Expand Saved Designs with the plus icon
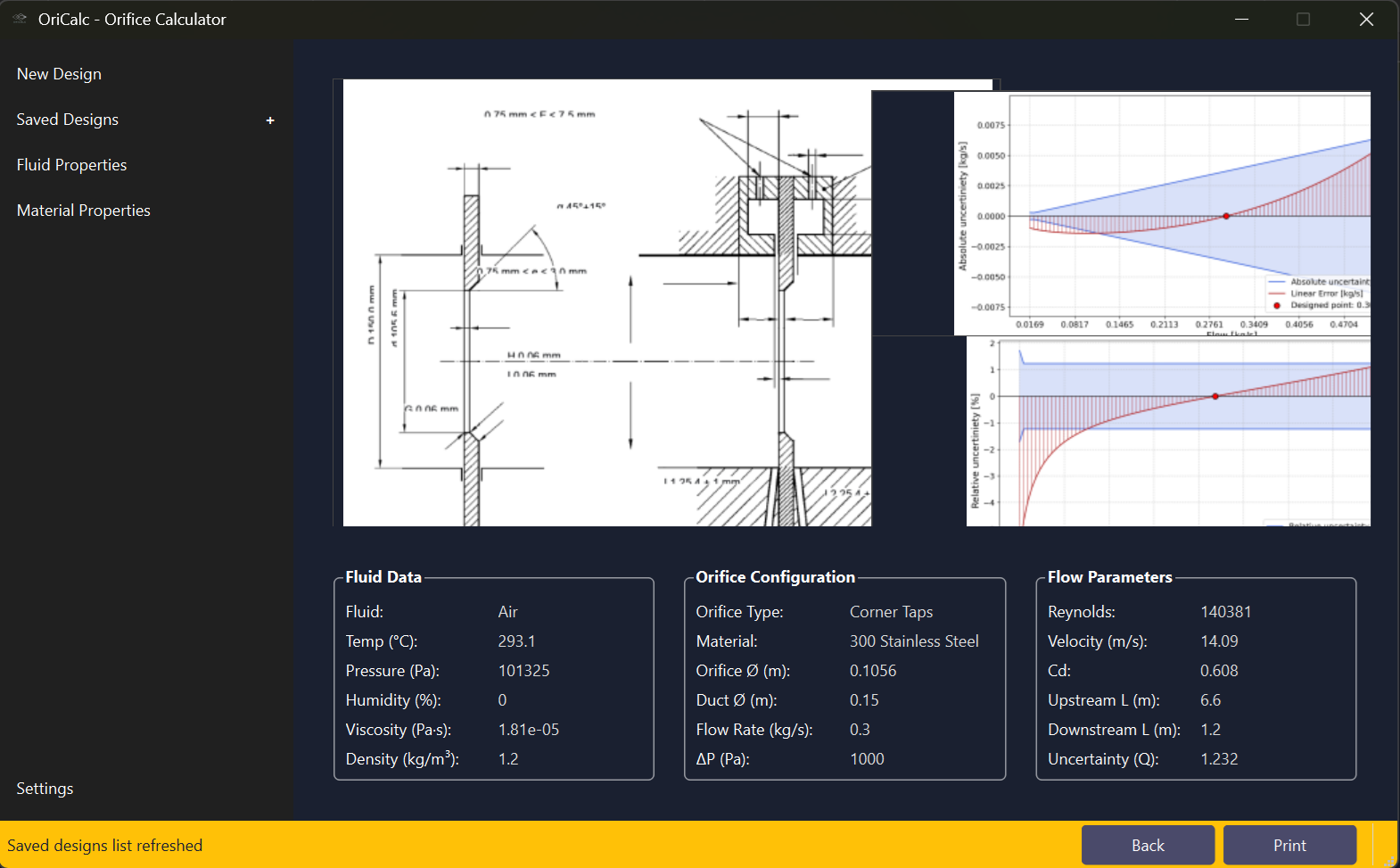 pyautogui.click(x=270, y=120)
